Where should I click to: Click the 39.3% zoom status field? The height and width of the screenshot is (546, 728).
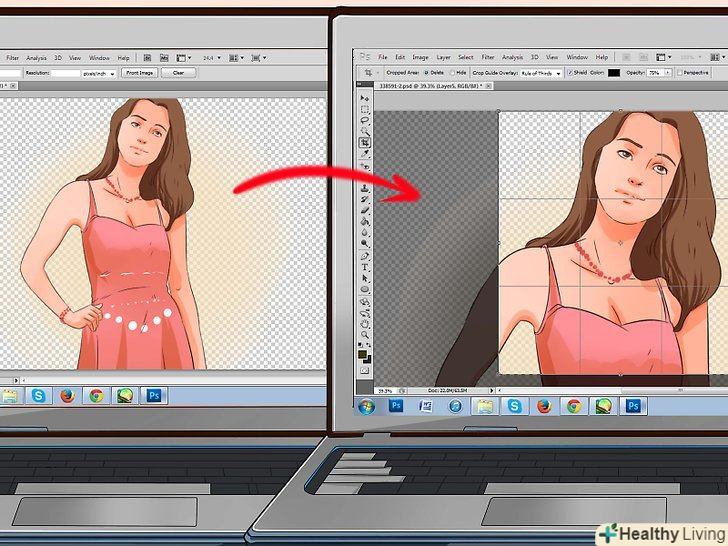click(385, 391)
